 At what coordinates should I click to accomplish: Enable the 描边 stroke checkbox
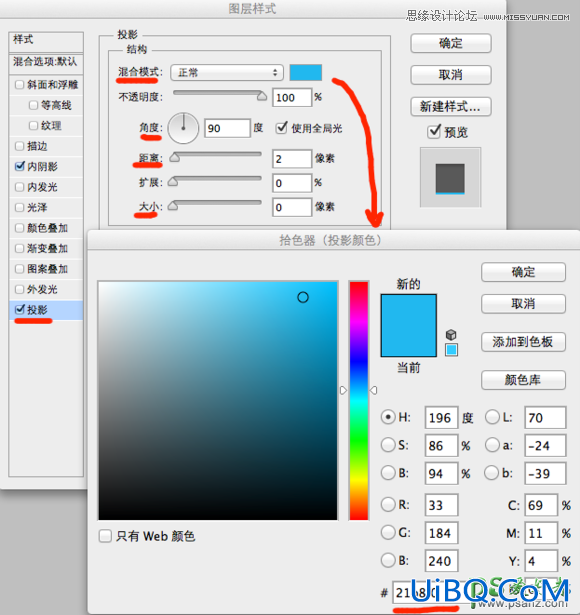tap(19, 146)
